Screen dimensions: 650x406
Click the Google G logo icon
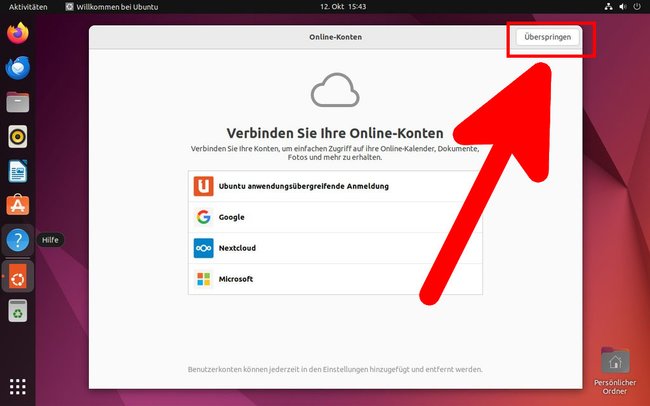(204, 217)
